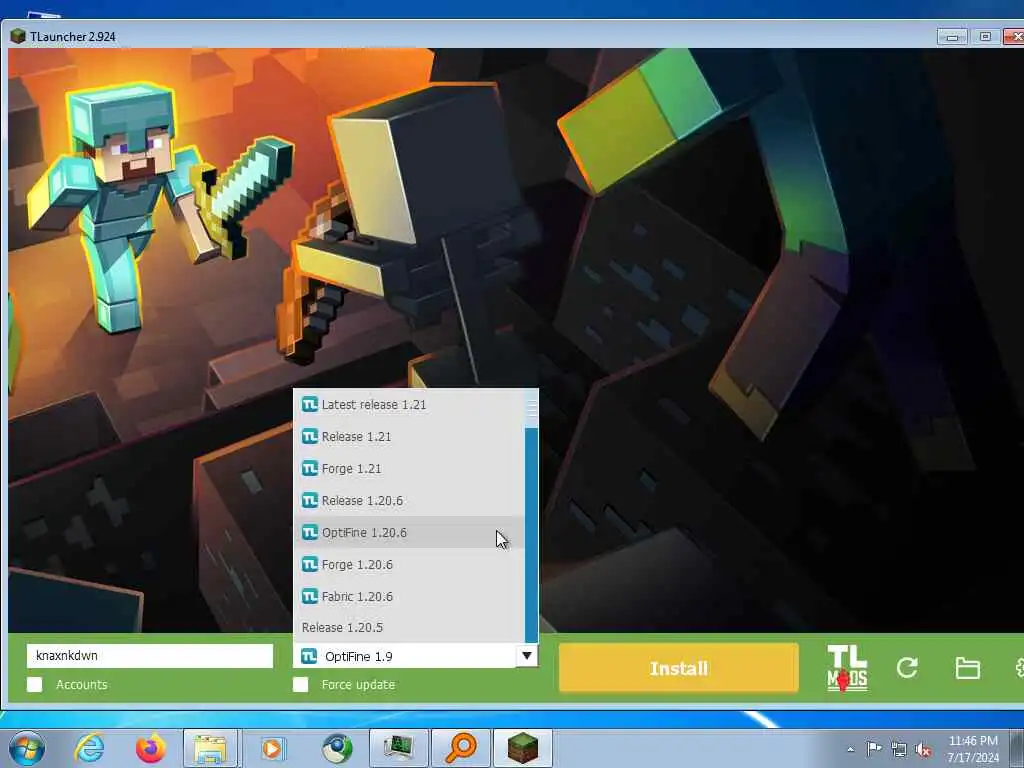The width and height of the screenshot is (1024, 768).
Task: Choose Release 1.20.6 version
Action: 409,501
